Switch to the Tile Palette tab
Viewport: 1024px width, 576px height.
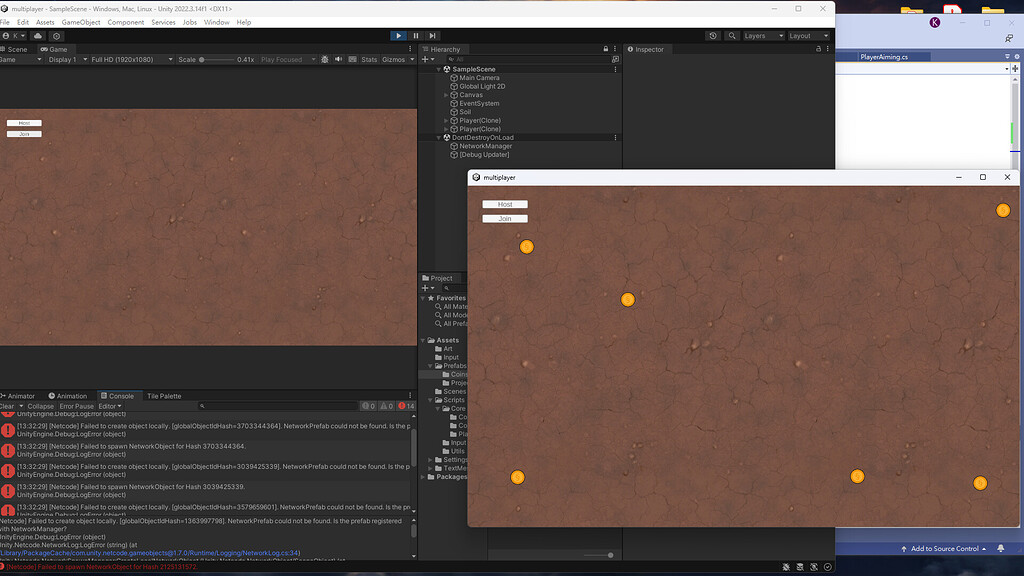coord(164,395)
